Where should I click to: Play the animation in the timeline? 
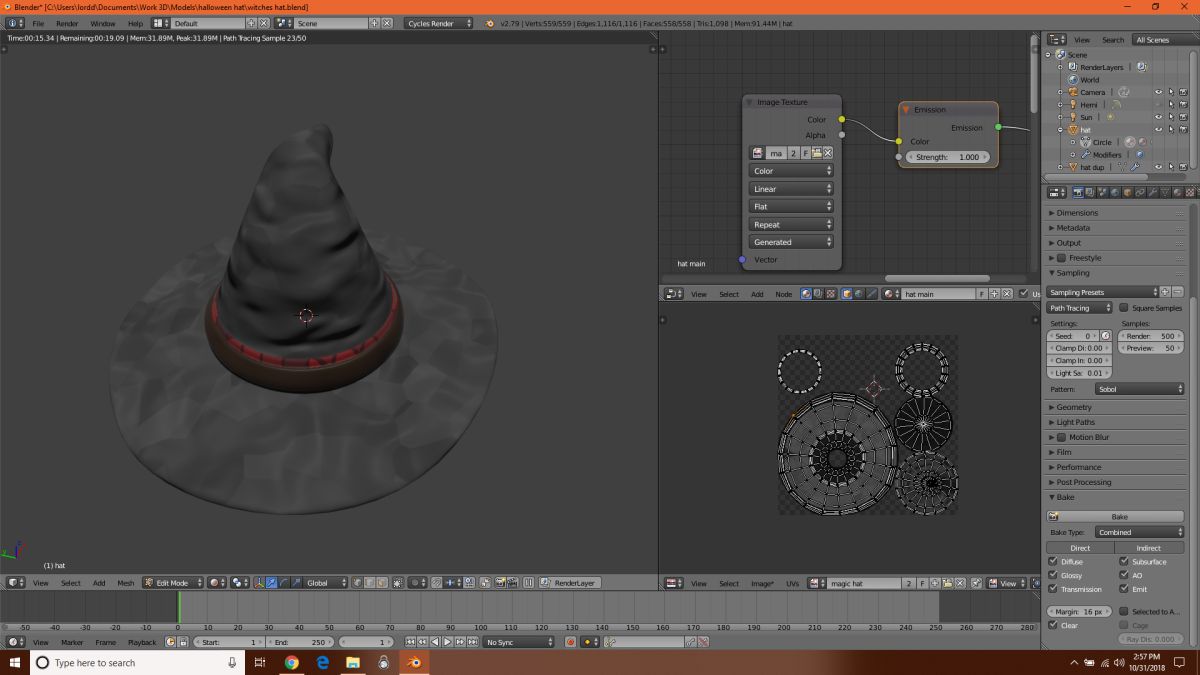[447, 642]
